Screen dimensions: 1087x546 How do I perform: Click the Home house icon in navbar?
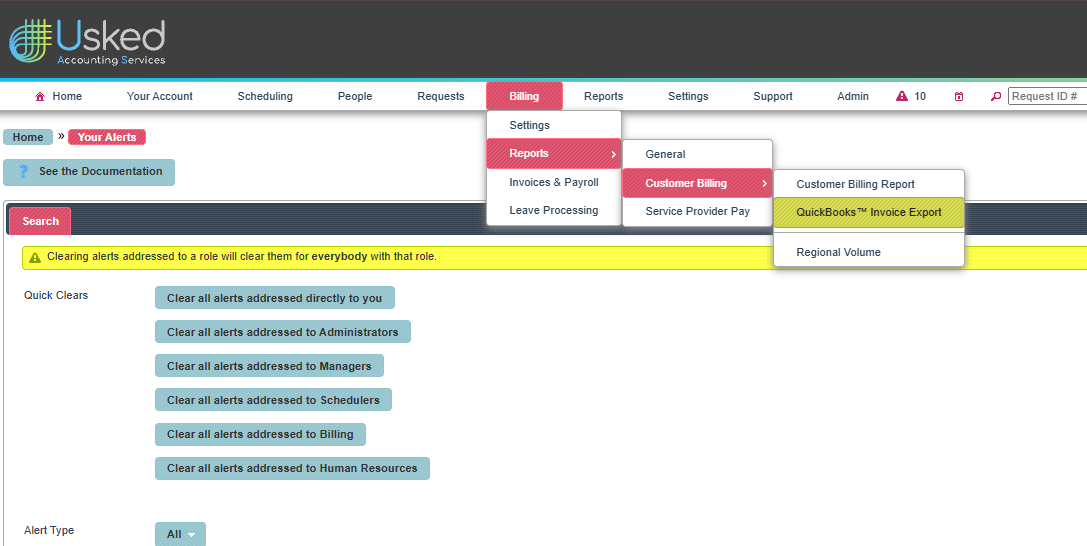pyautogui.click(x=40, y=97)
